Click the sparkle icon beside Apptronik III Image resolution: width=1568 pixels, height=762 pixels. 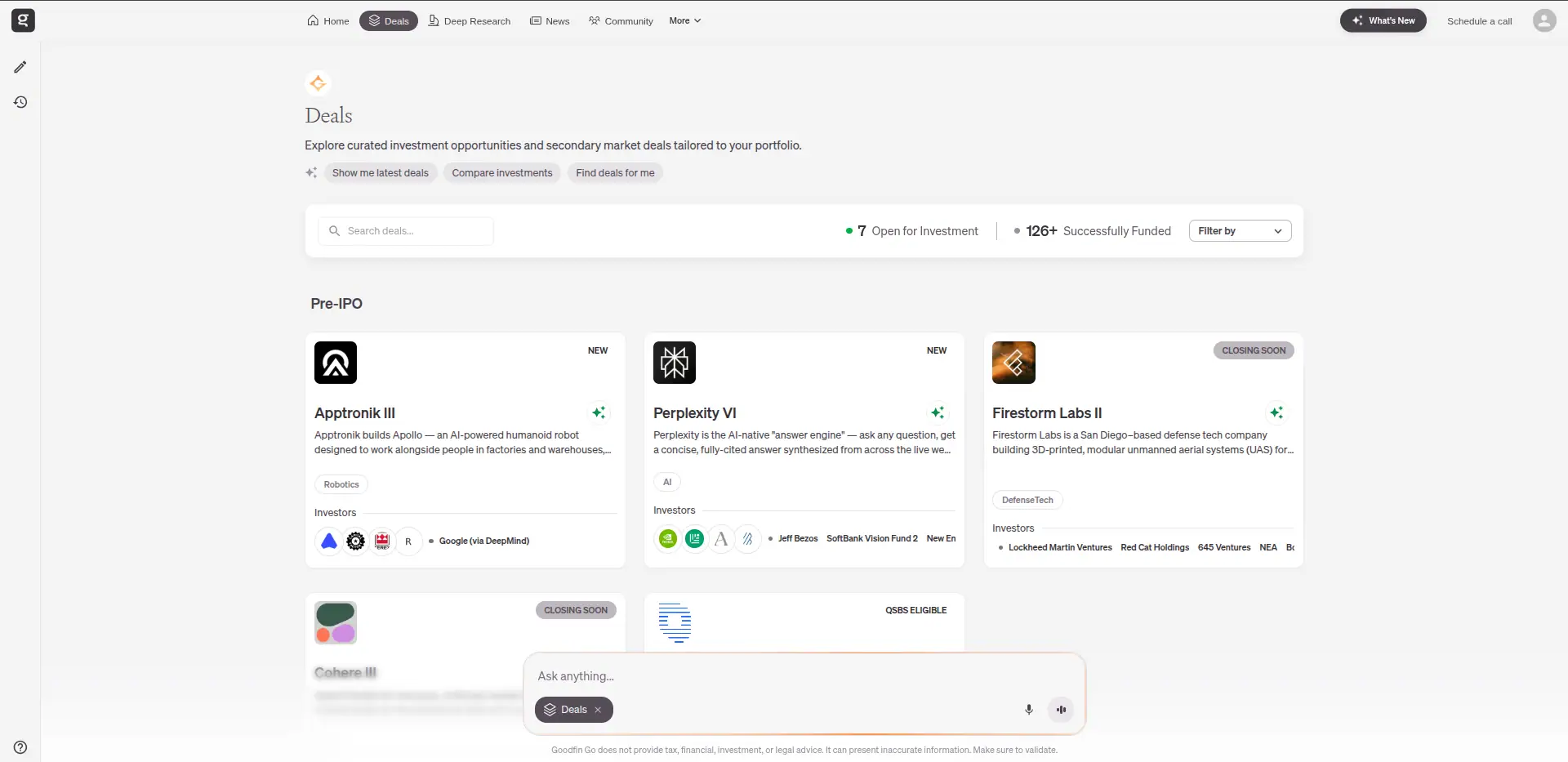tap(599, 413)
